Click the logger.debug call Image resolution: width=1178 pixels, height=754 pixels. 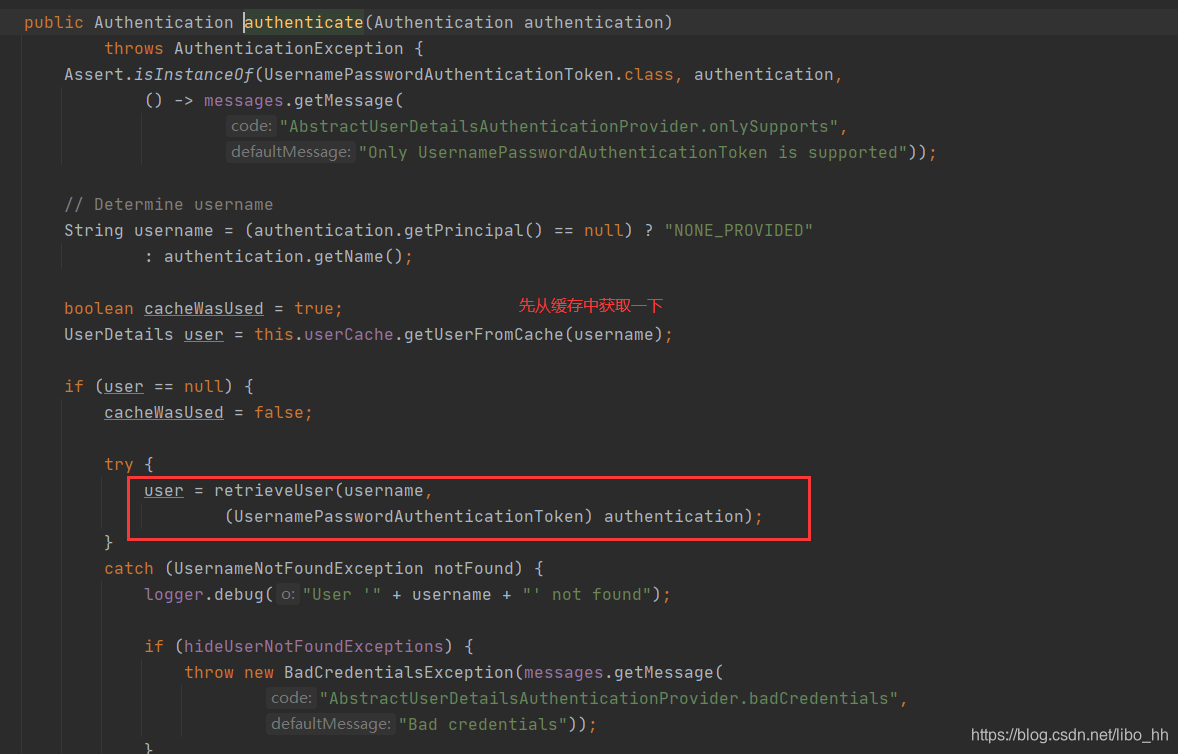tap(204, 595)
